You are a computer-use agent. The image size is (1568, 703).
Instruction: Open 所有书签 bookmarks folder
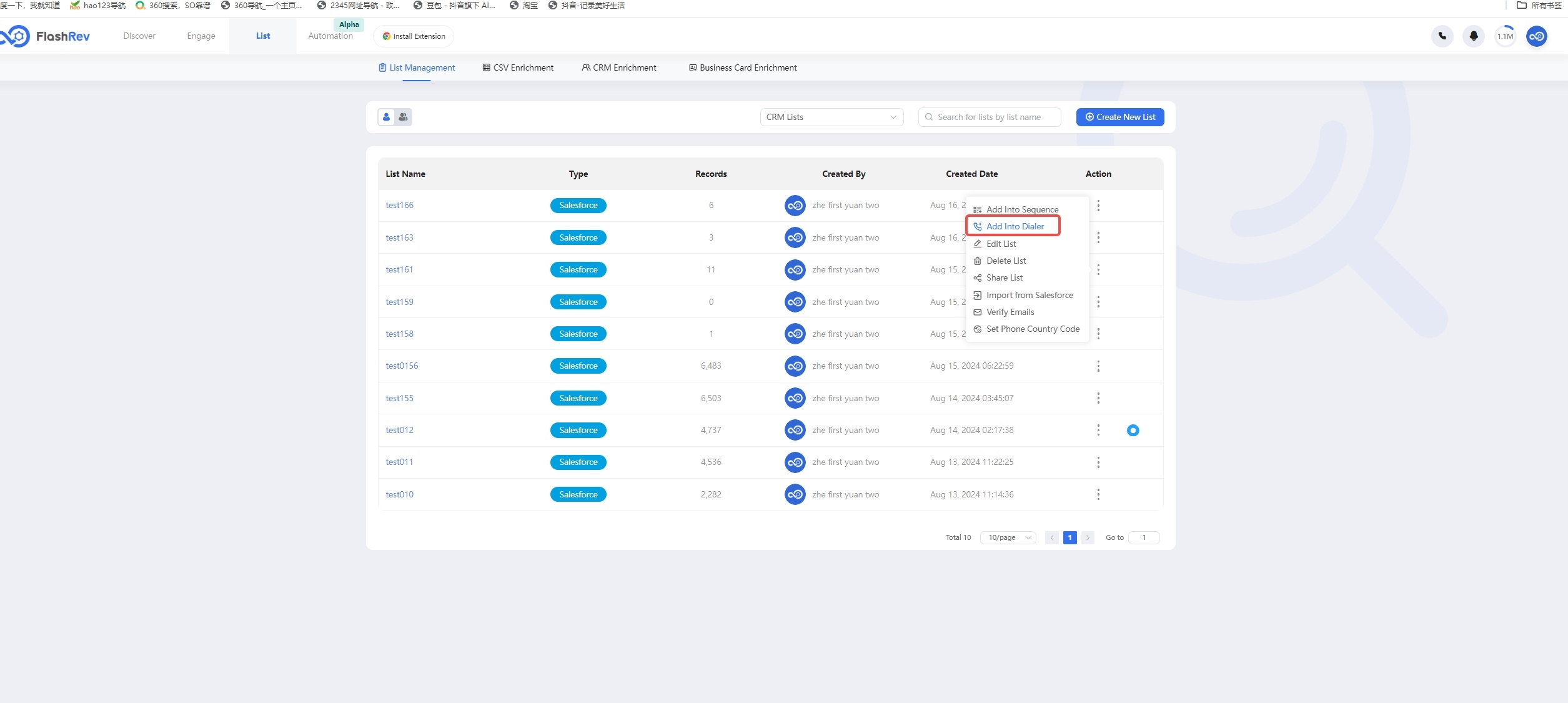coord(1539,6)
